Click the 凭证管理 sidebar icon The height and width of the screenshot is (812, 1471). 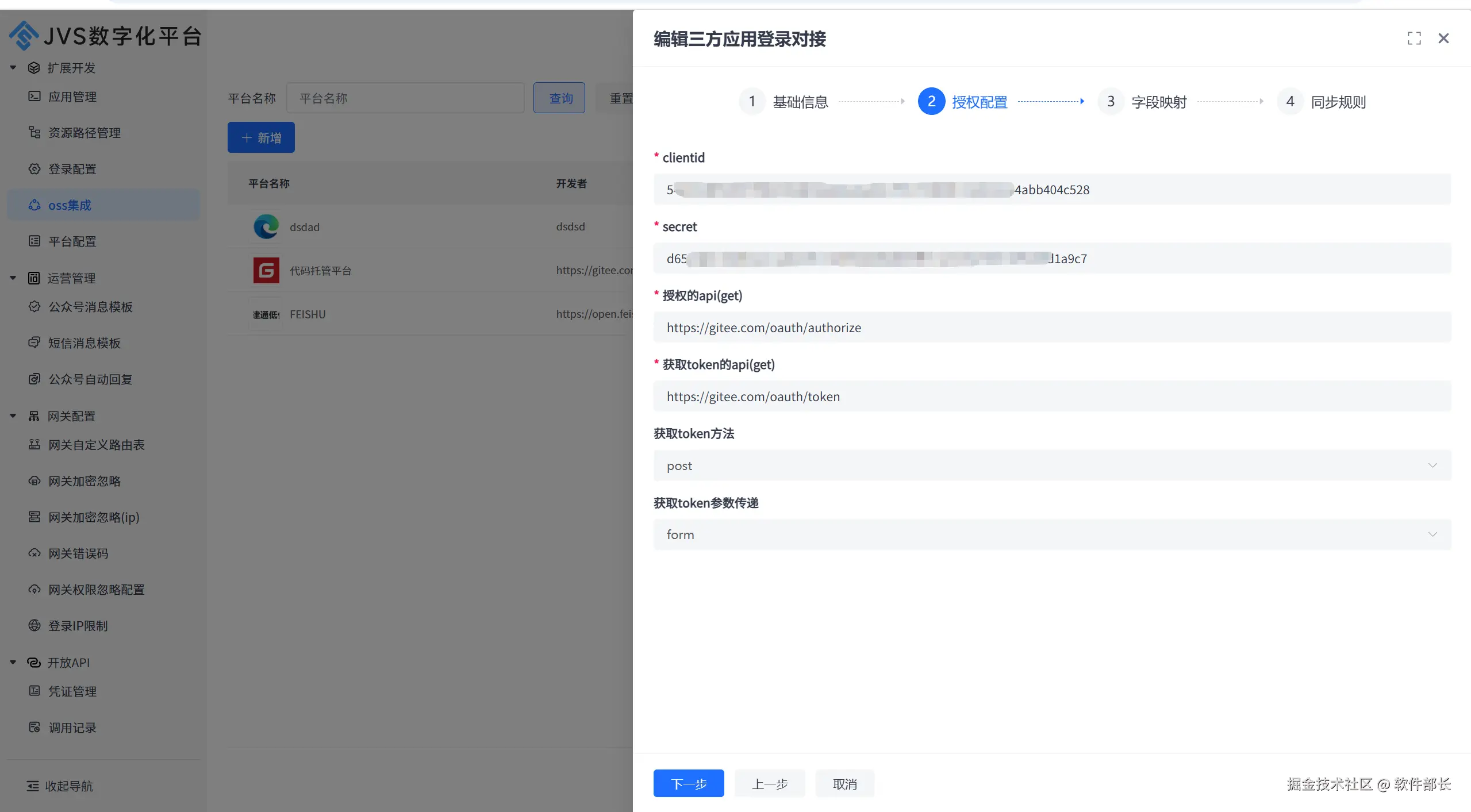coord(34,691)
